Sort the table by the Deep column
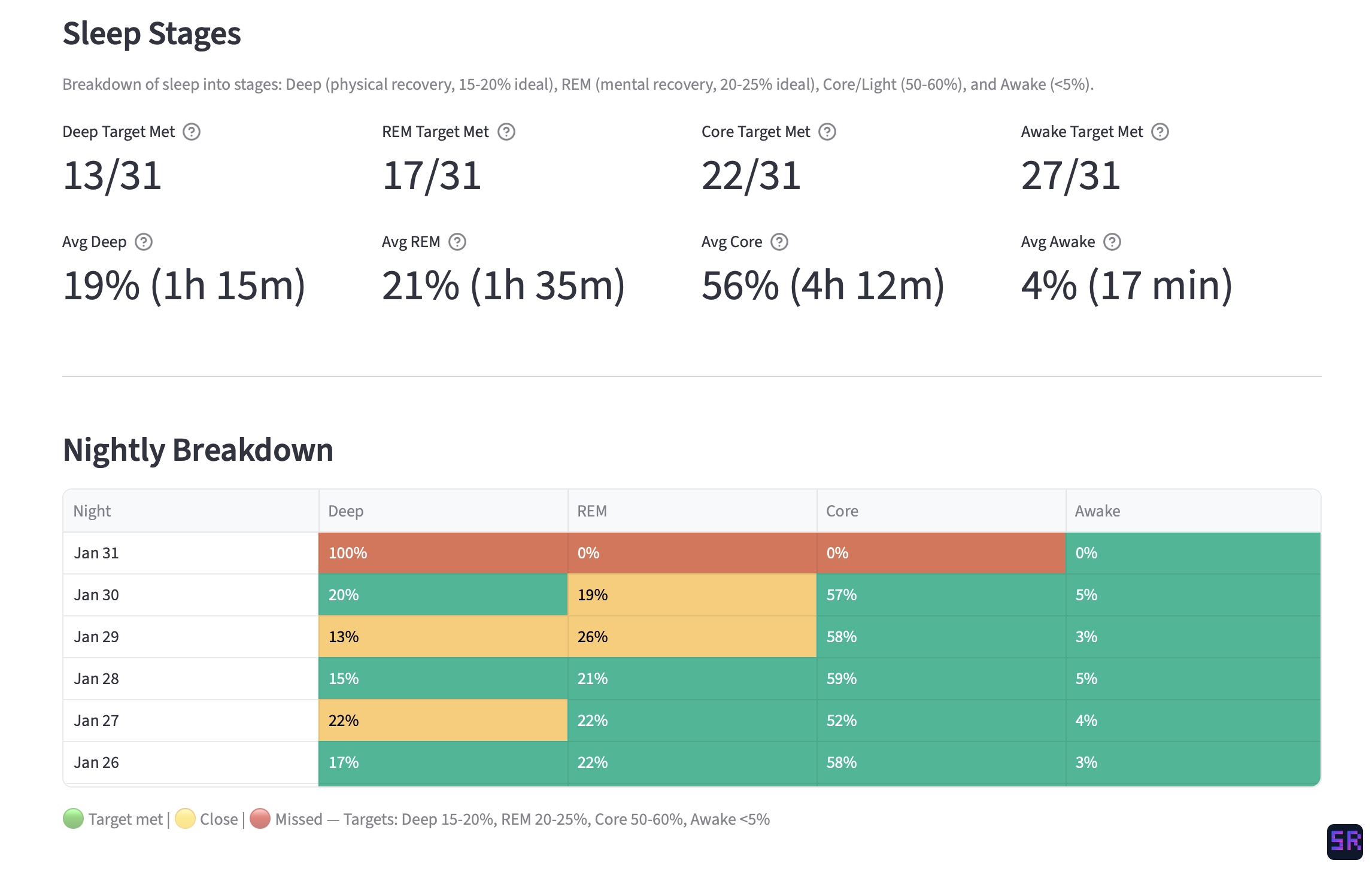The height and width of the screenshot is (869, 1372). pyautogui.click(x=345, y=511)
